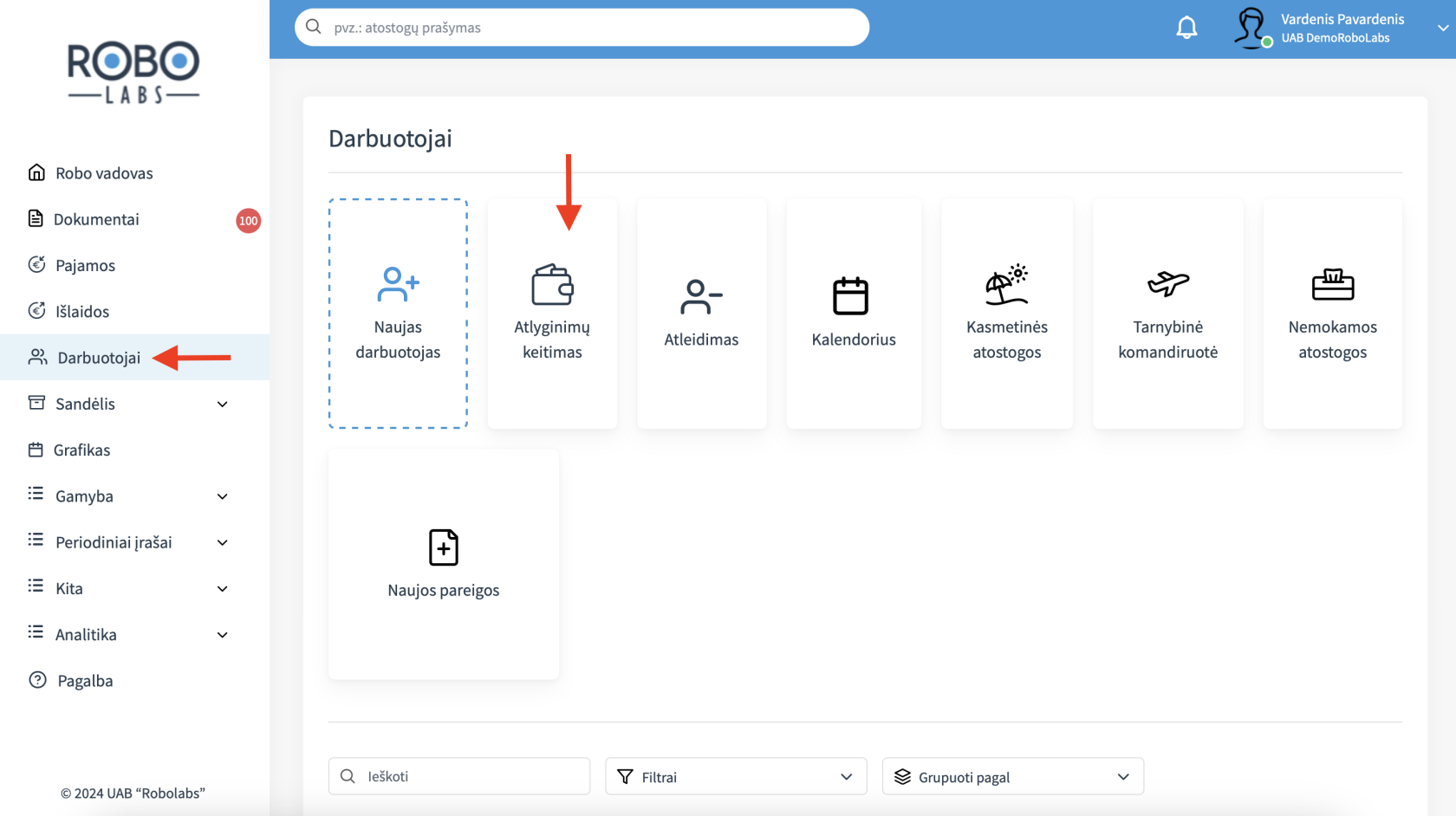Click the magnifier icon in top search bar

click(x=314, y=27)
